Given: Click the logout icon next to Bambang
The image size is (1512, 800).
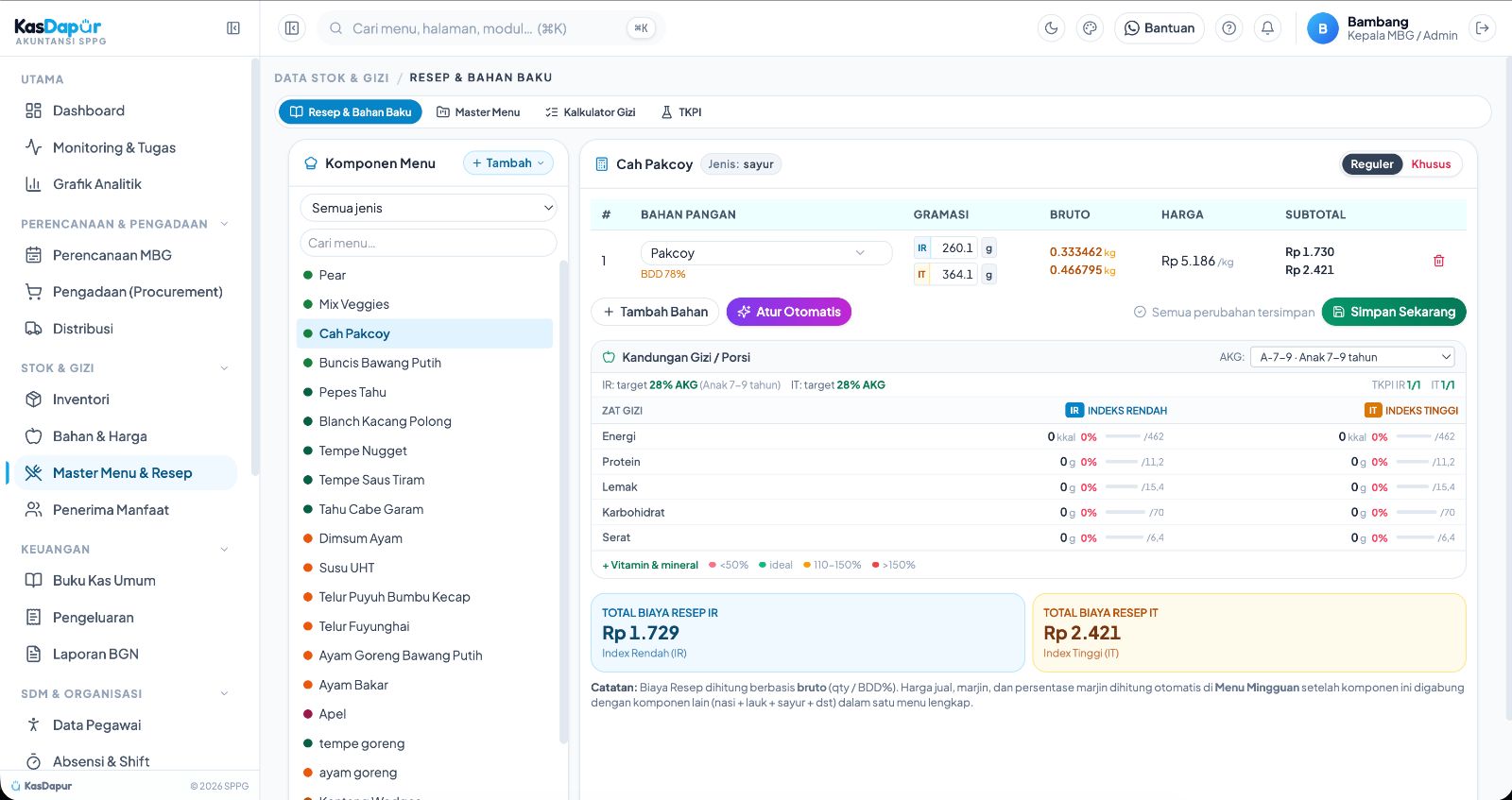Looking at the screenshot, I should pos(1483,28).
